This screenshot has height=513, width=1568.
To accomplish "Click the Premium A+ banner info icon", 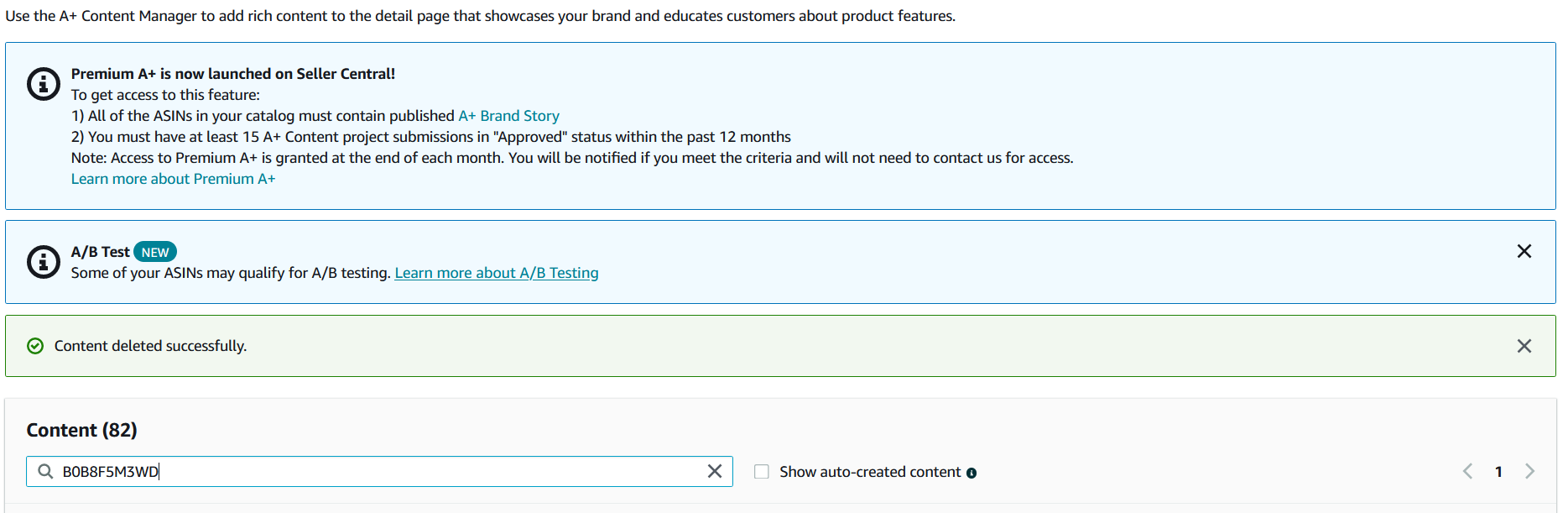I will tap(44, 84).
